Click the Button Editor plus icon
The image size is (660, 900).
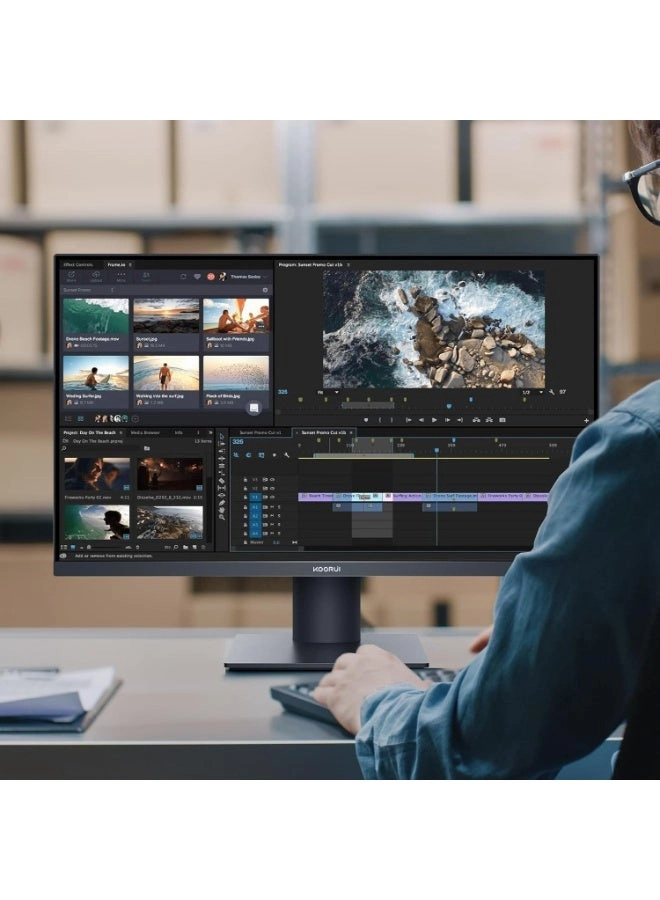(587, 421)
